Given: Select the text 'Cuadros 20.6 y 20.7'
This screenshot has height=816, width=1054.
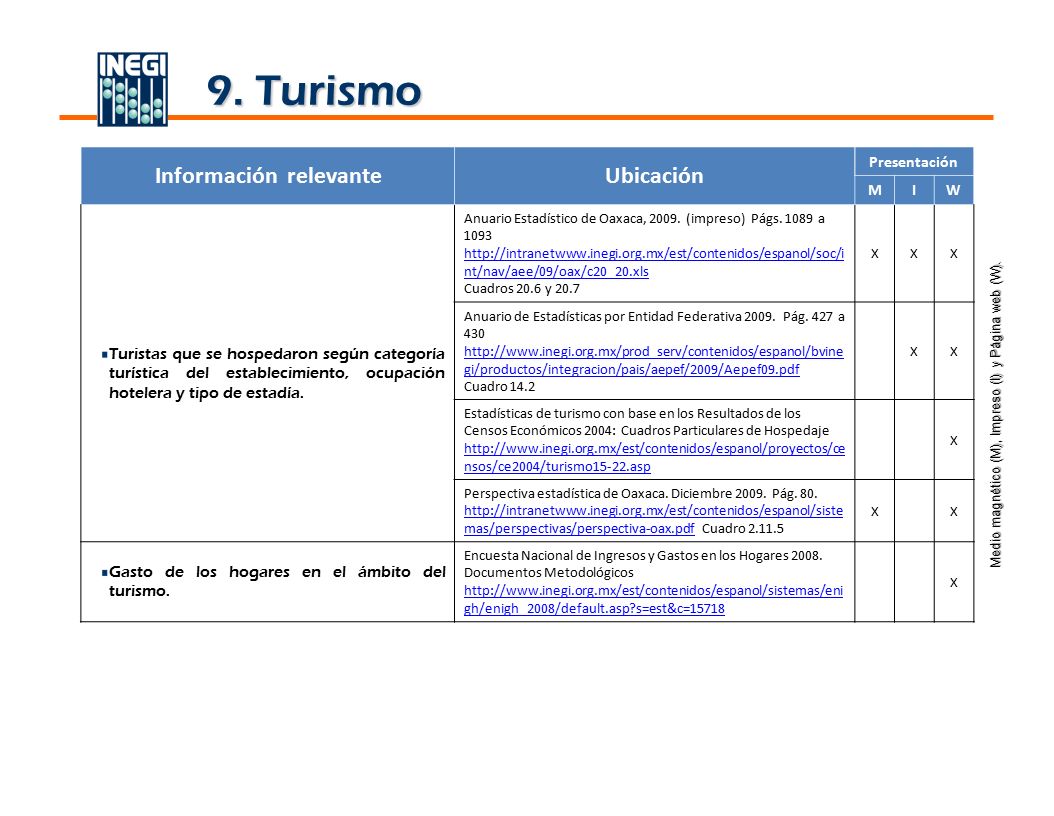Looking at the screenshot, I should [522, 289].
